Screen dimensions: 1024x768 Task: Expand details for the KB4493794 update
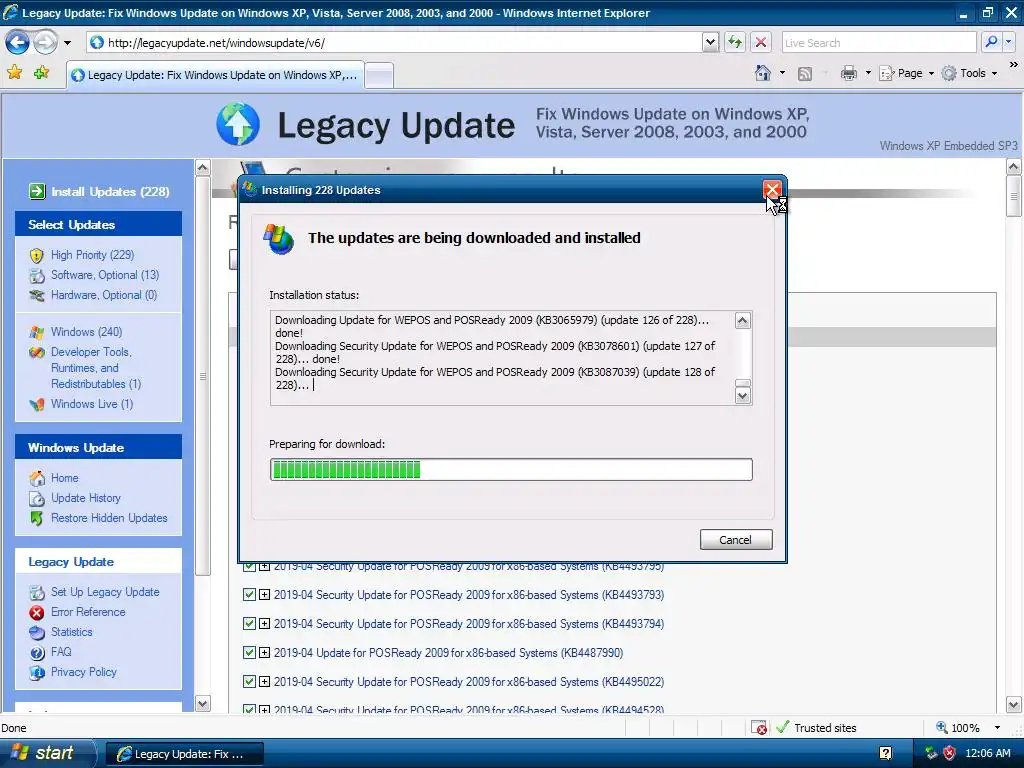click(264, 624)
